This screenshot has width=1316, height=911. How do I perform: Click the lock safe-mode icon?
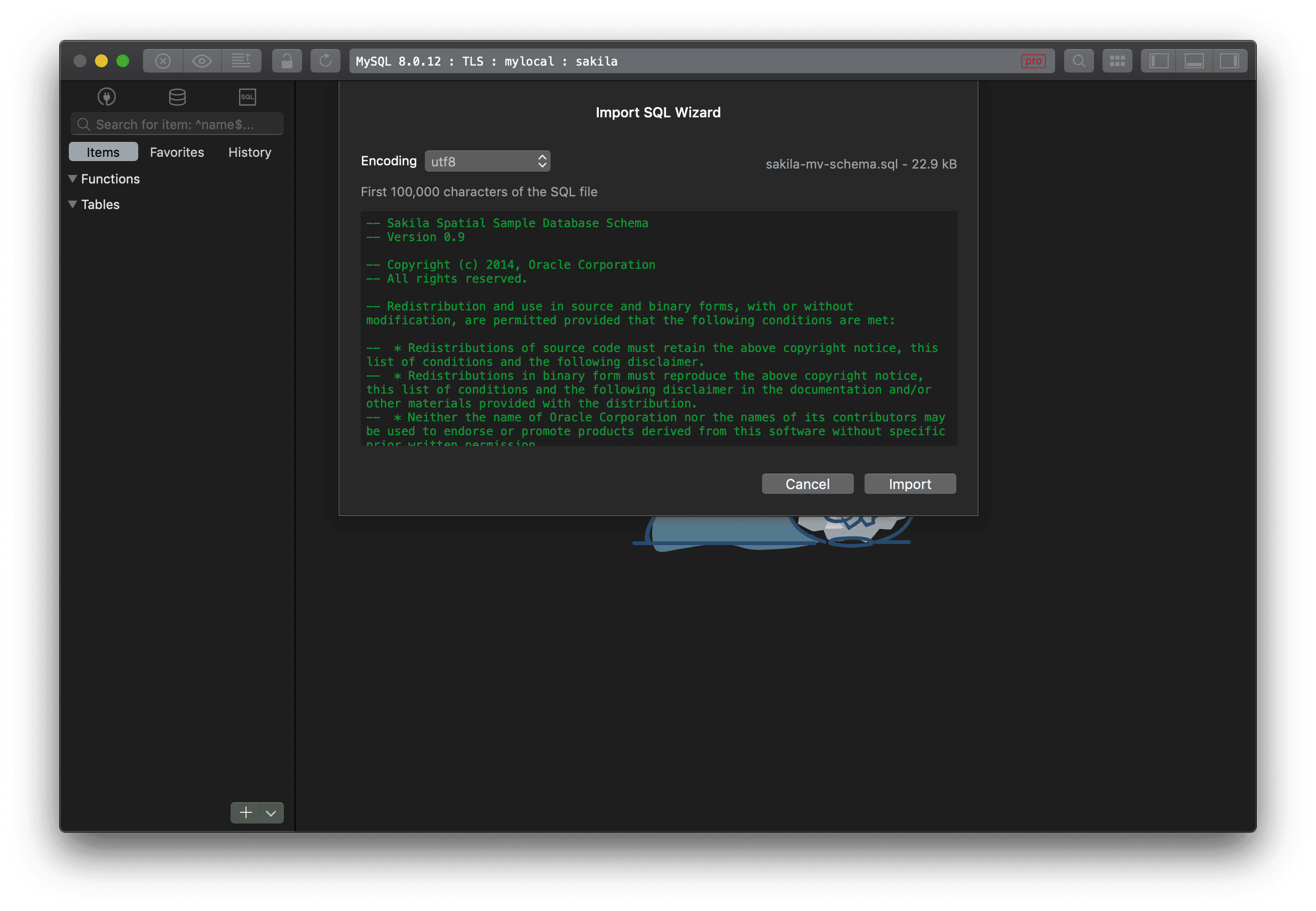pyautogui.click(x=287, y=61)
